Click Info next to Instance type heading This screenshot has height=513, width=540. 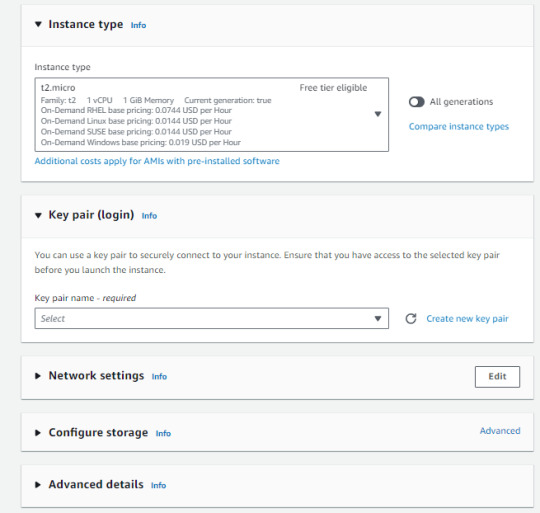pyautogui.click(x=138, y=25)
